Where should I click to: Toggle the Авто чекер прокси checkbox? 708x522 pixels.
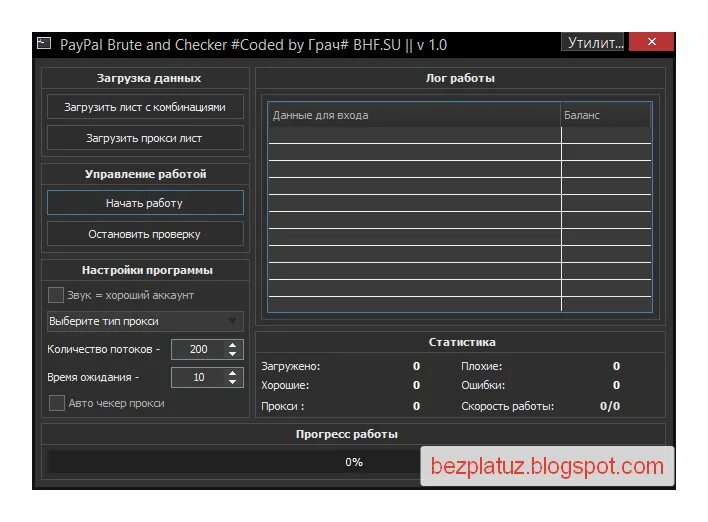coord(56,403)
